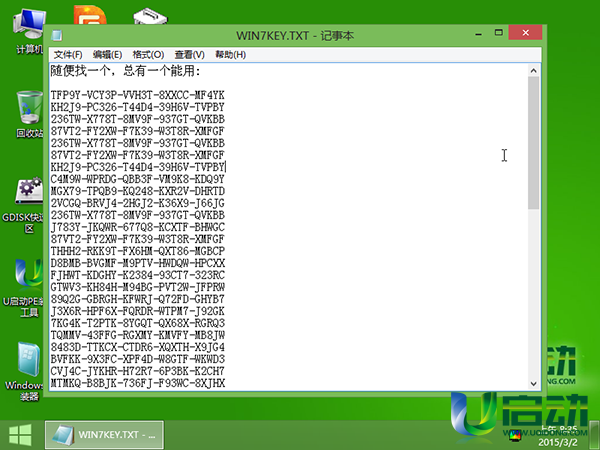Screen dimensions: 600x450
Task: Click key line 8483D-TTKCX-CTDR6-XQXTH-X9JG4
Action: (138, 347)
